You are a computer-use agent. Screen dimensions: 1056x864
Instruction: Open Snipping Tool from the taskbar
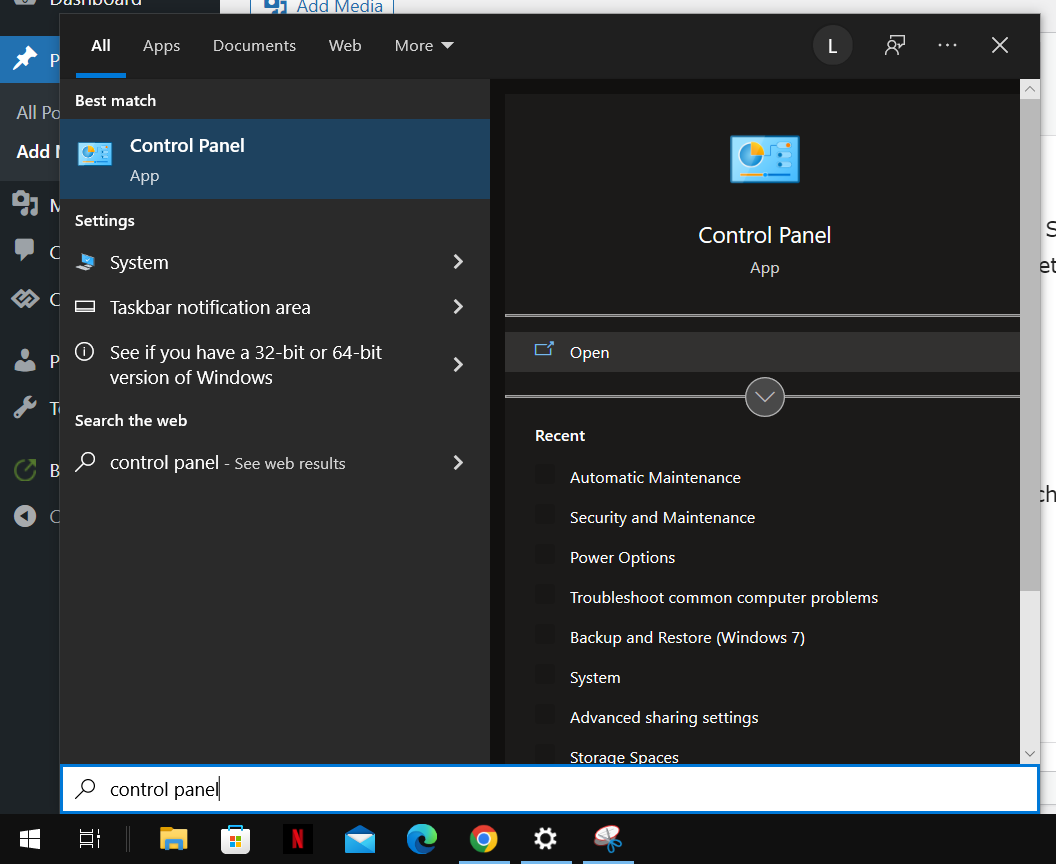pyautogui.click(x=608, y=839)
